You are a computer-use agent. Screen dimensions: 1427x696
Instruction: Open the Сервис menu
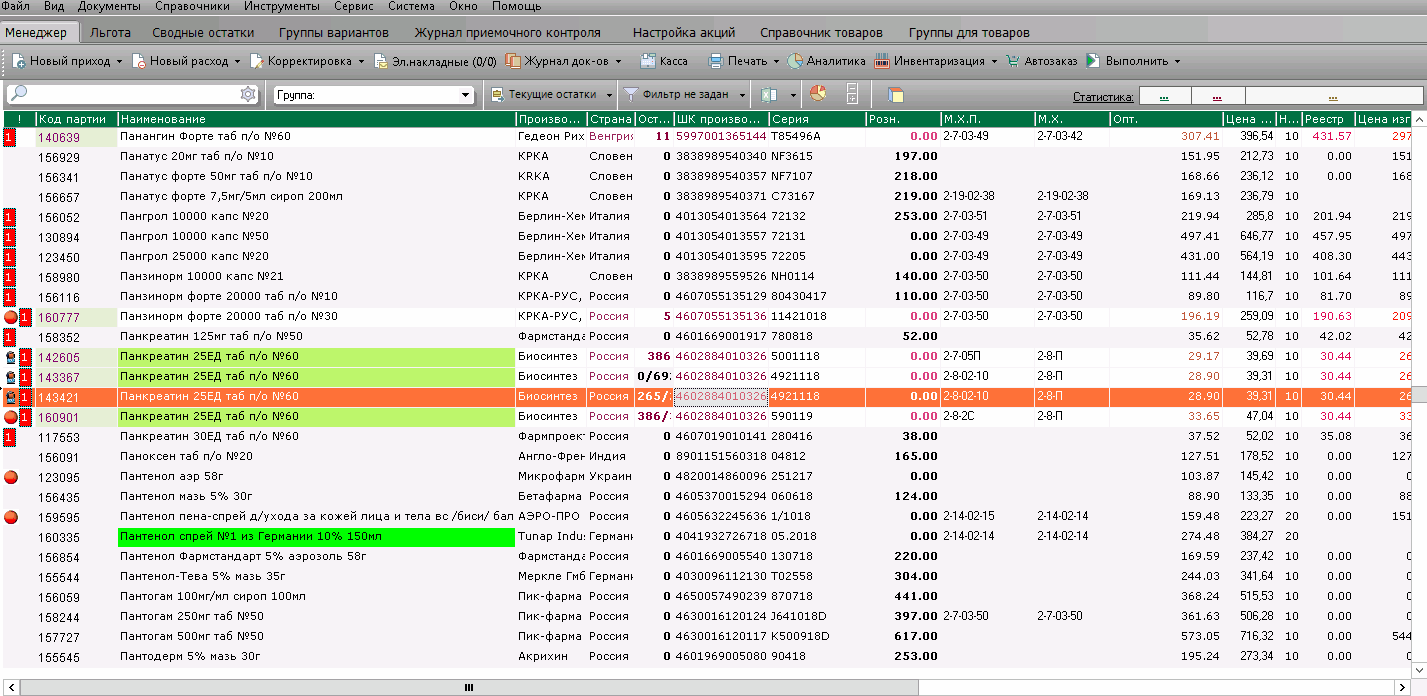tap(354, 6)
